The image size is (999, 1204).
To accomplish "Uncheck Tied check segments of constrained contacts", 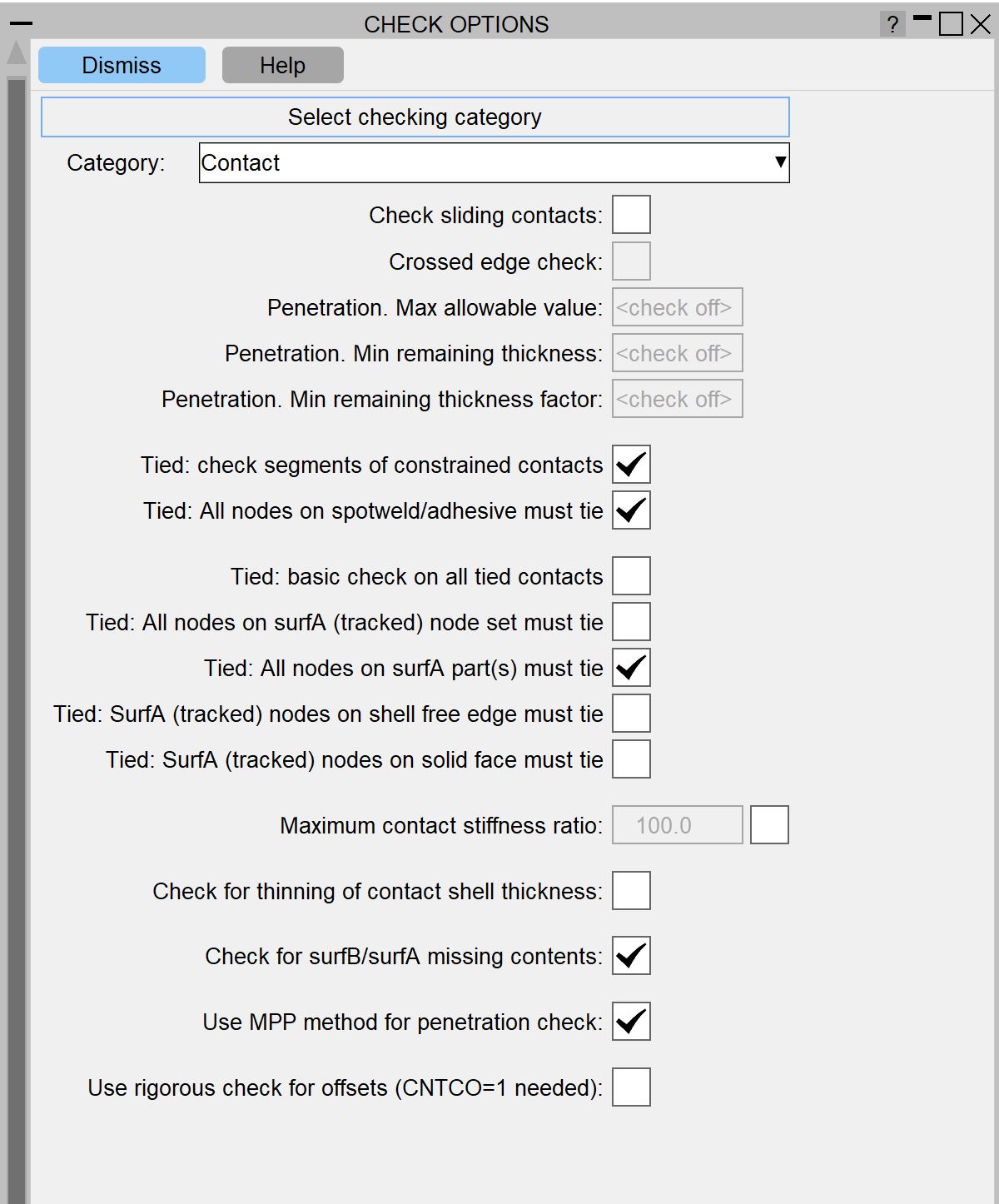I will pos(631,465).
